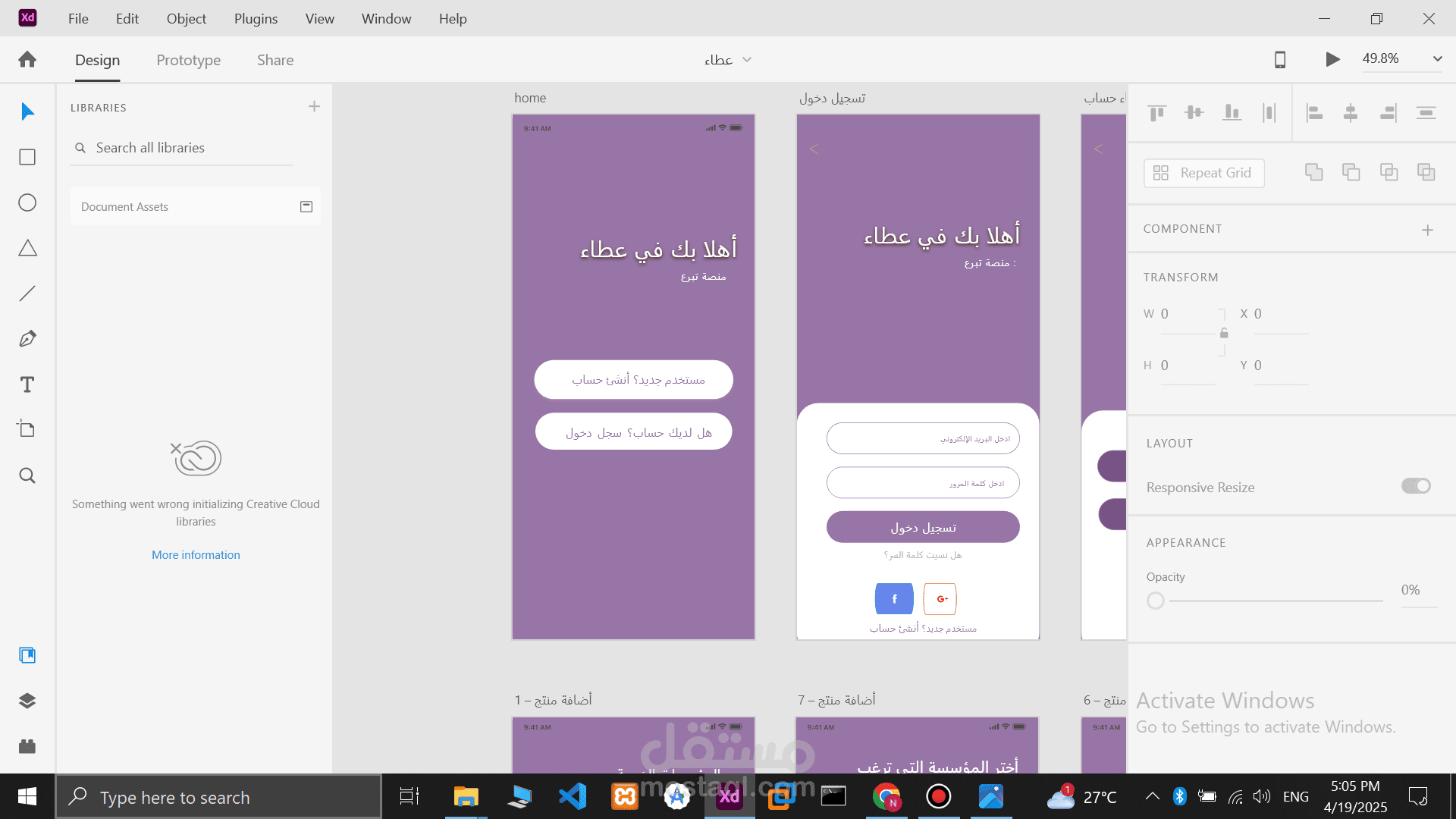Distribute vertically icon
The width and height of the screenshot is (1456, 819).
pos(1426,113)
